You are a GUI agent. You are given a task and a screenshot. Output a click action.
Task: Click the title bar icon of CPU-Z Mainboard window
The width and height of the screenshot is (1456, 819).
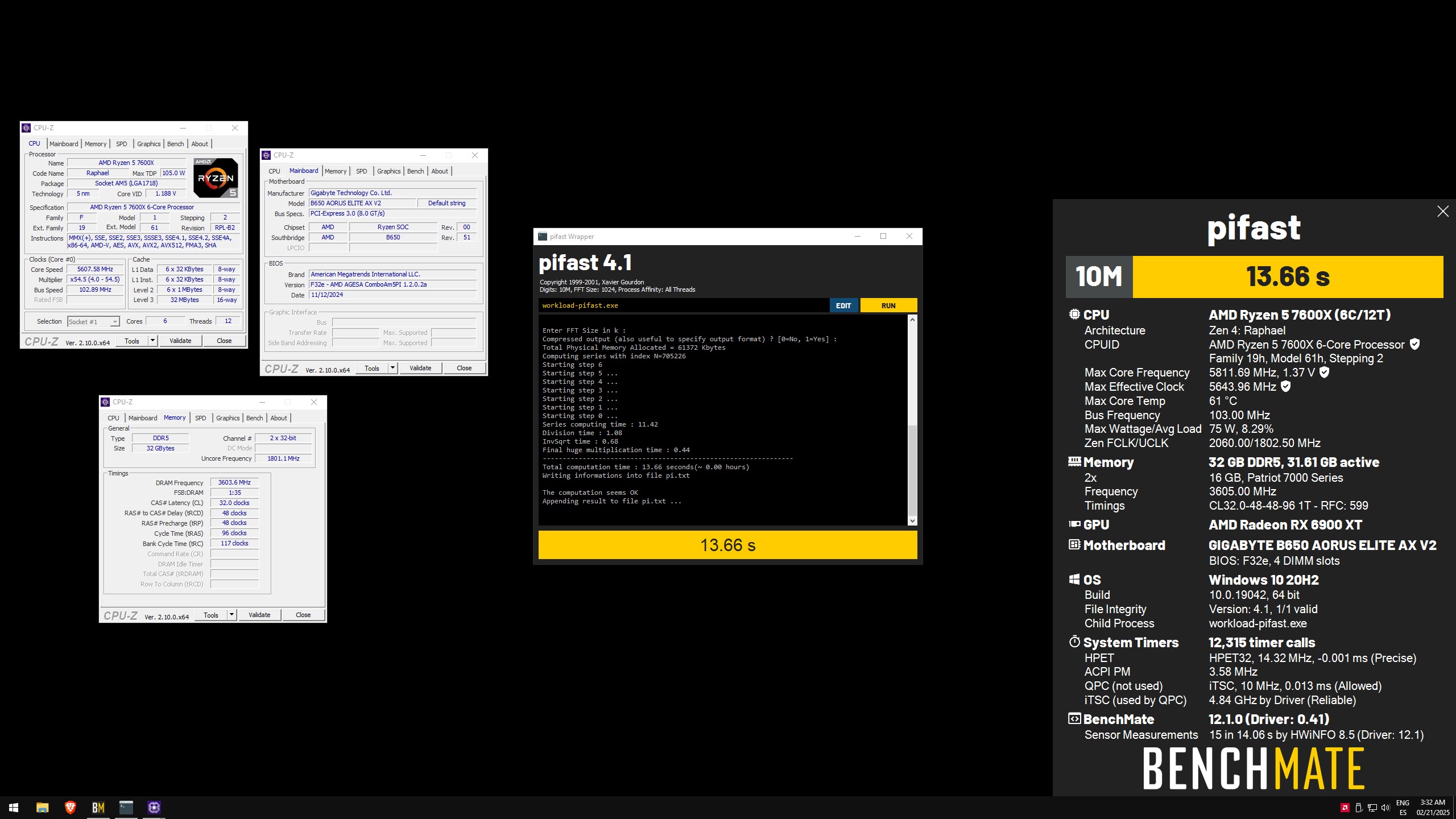pos(266,155)
